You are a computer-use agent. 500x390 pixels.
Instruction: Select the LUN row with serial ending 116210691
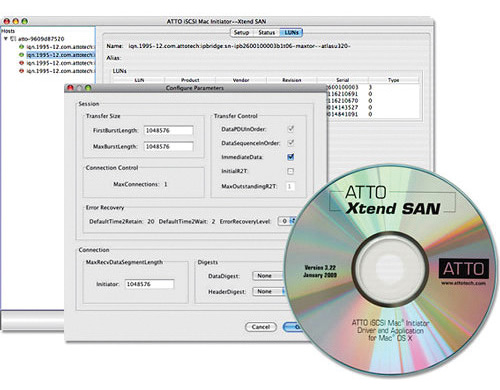pyautogui.click(x=373, y=94)
